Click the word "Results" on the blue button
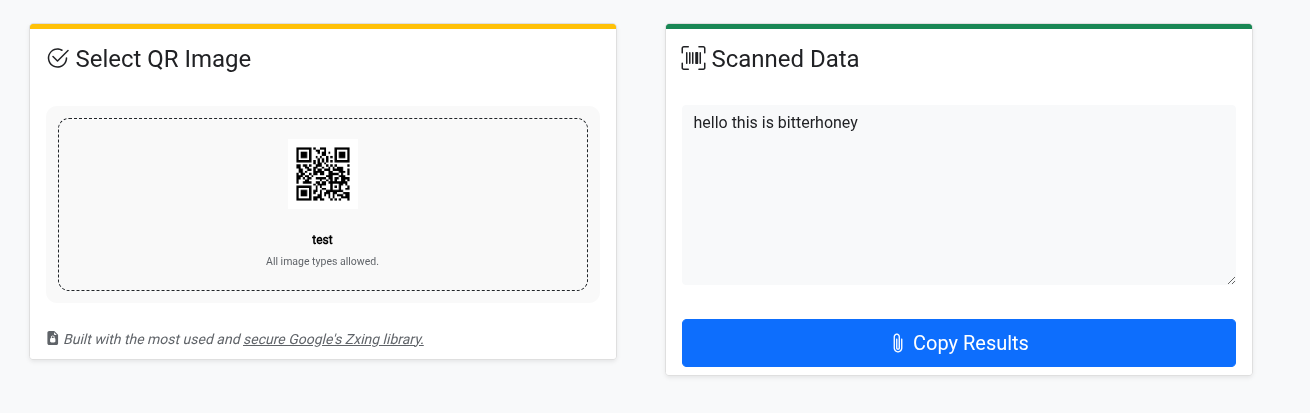 (x=996, y=344)
